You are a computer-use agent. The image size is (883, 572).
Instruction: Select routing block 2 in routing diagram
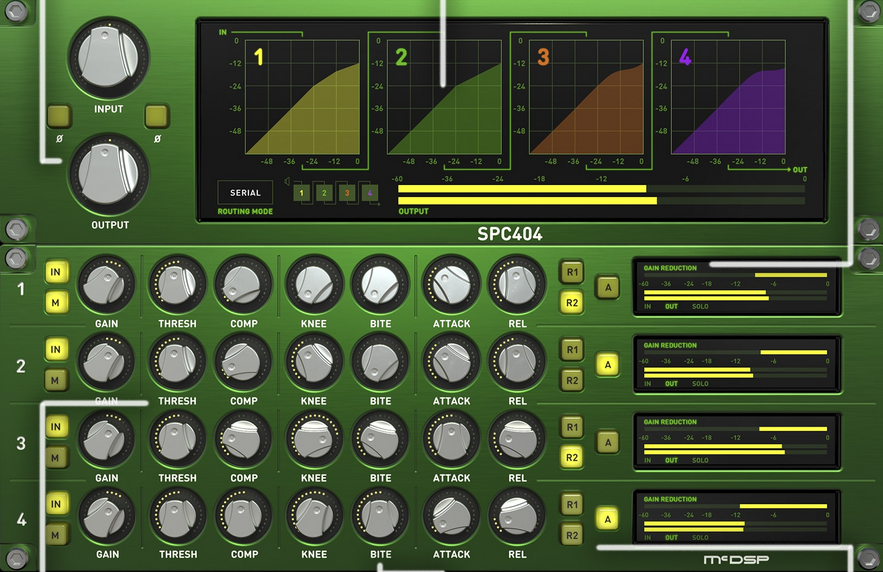click(x=324, y=193)
